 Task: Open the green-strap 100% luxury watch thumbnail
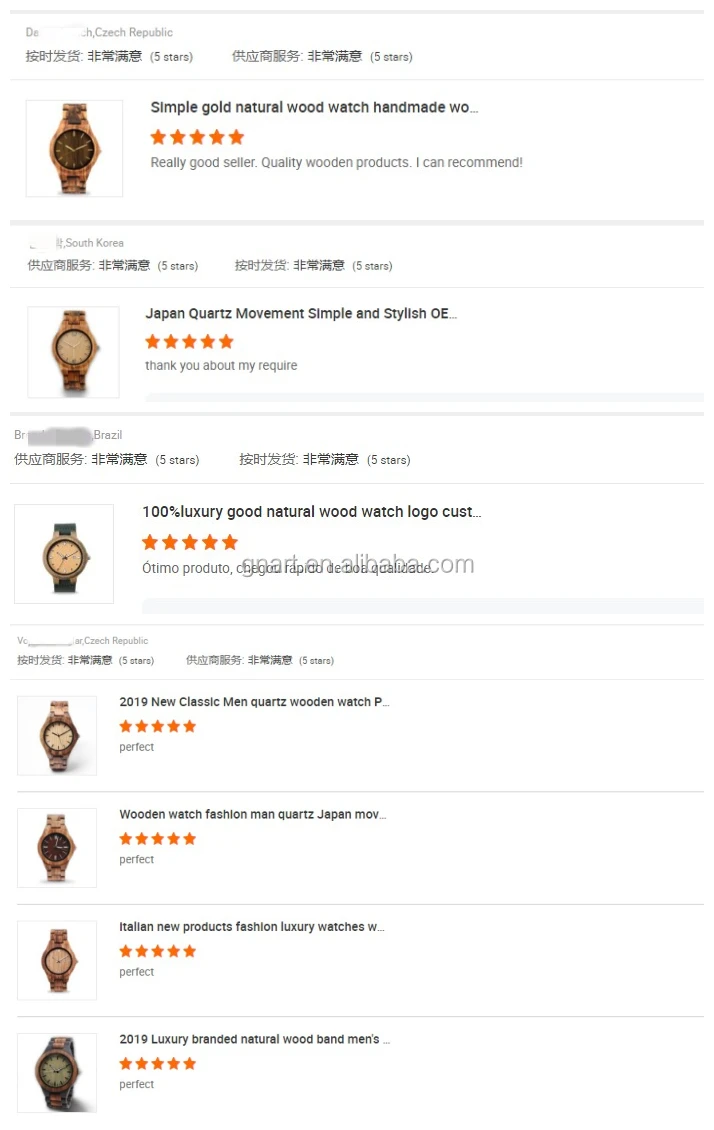64,553
